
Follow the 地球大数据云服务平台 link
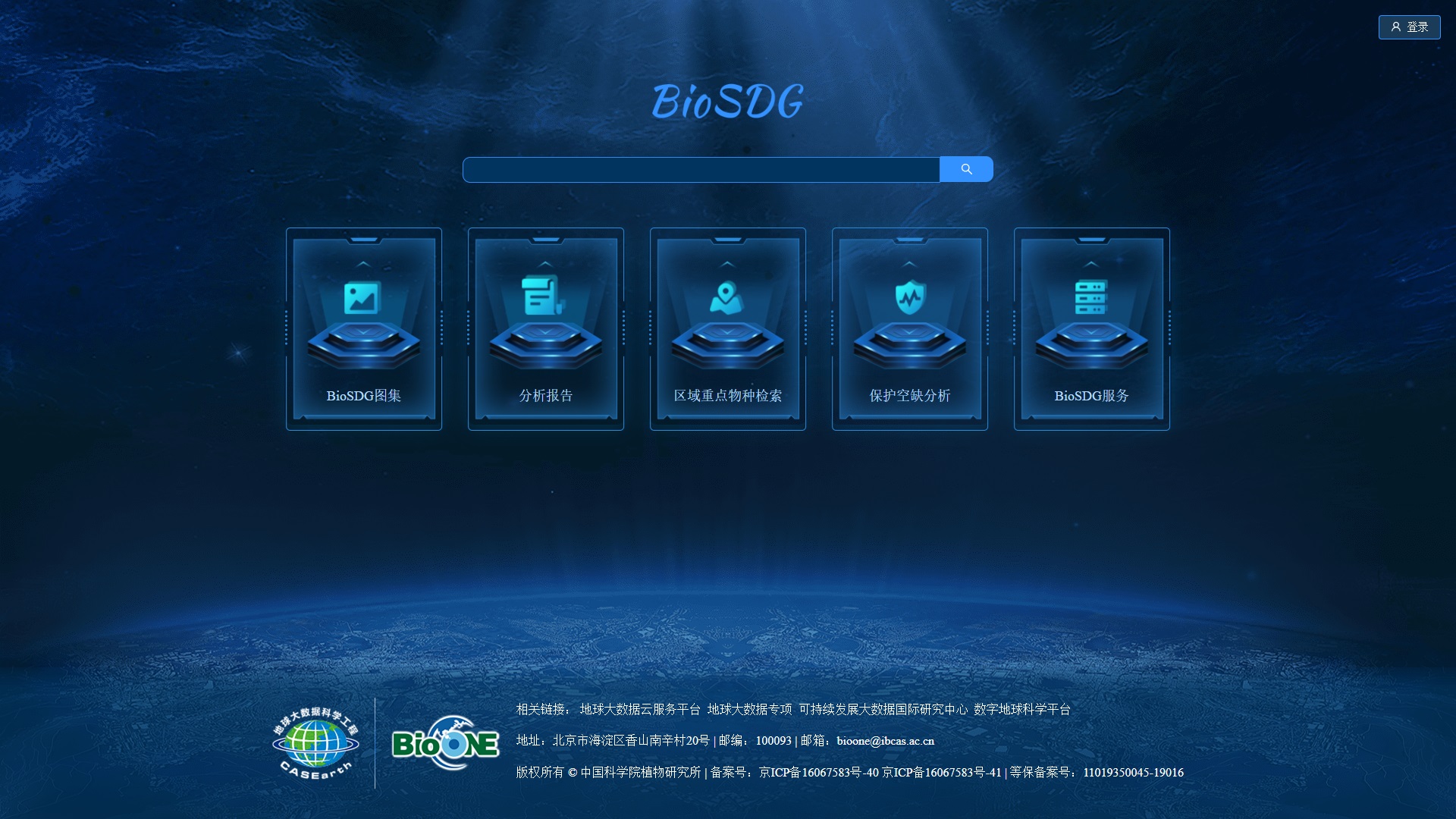pyautogui.click(x=640, y=709)
